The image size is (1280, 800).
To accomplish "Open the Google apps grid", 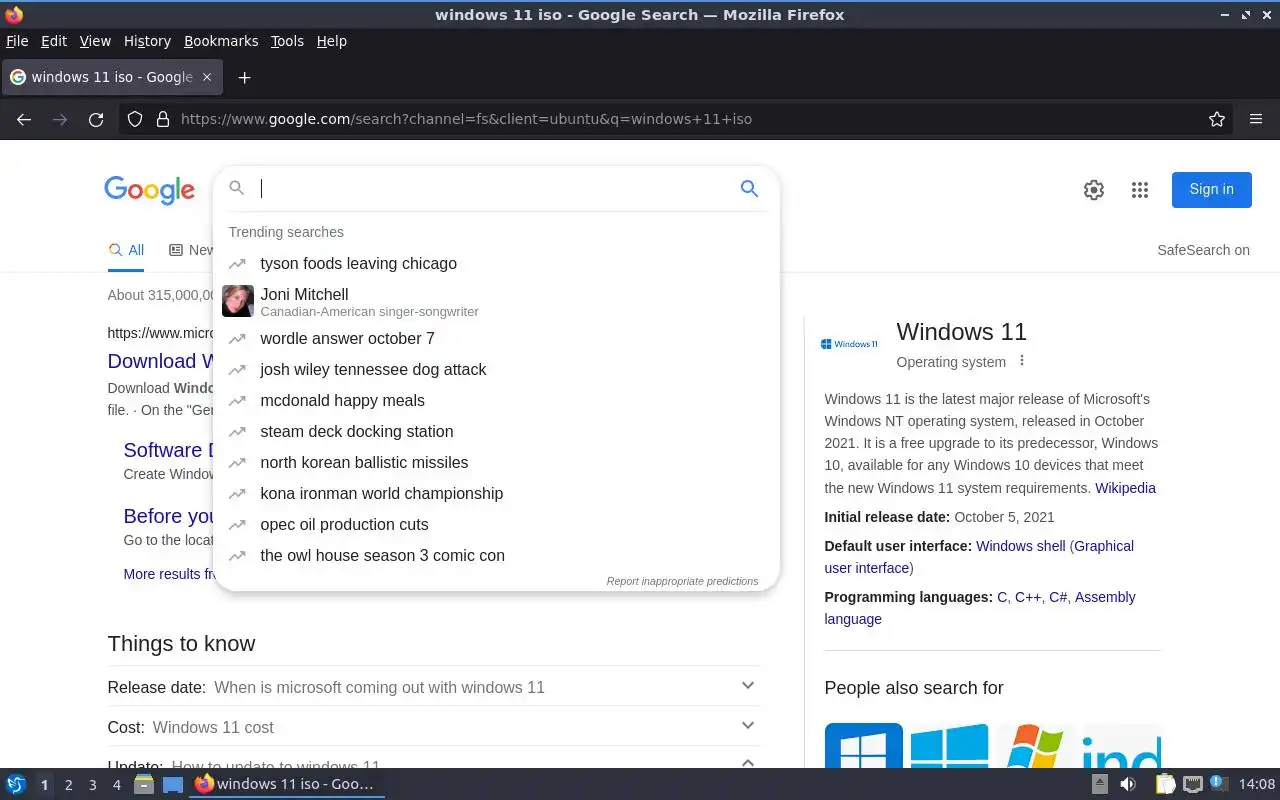I will pyautogui.click(x=1140, y=190).
